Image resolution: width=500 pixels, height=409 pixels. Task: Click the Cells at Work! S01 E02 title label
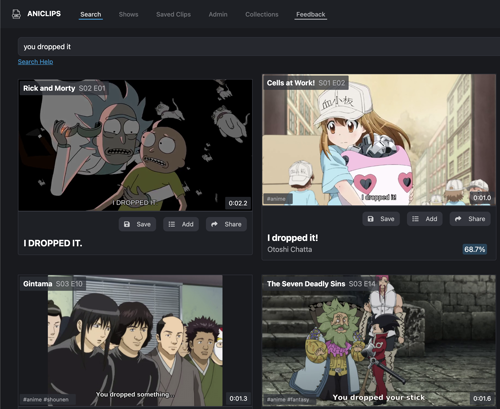click(306, 83)
